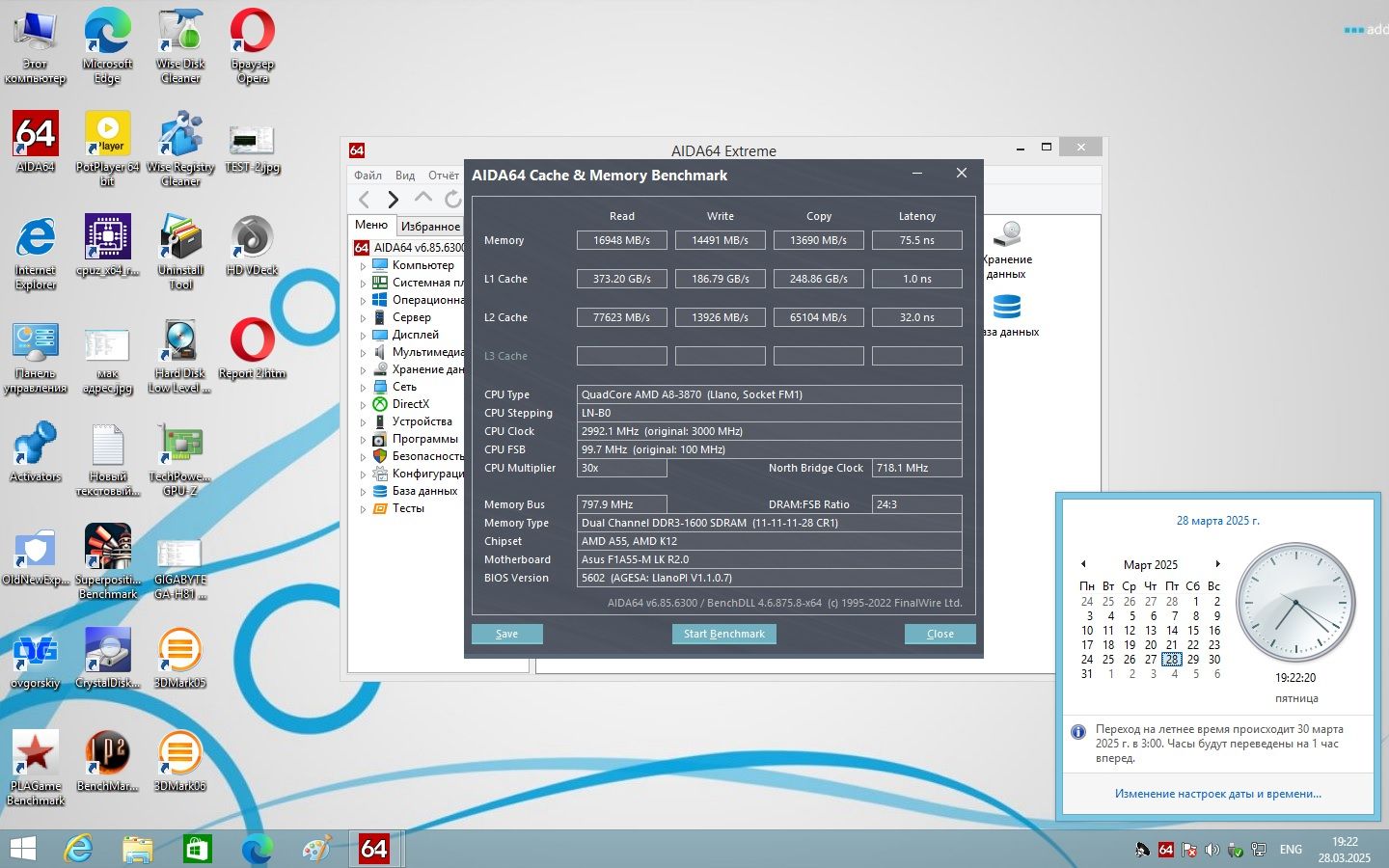Expand the DirectX tree node
Screen dimensions: 1389x868
[363, 404]
